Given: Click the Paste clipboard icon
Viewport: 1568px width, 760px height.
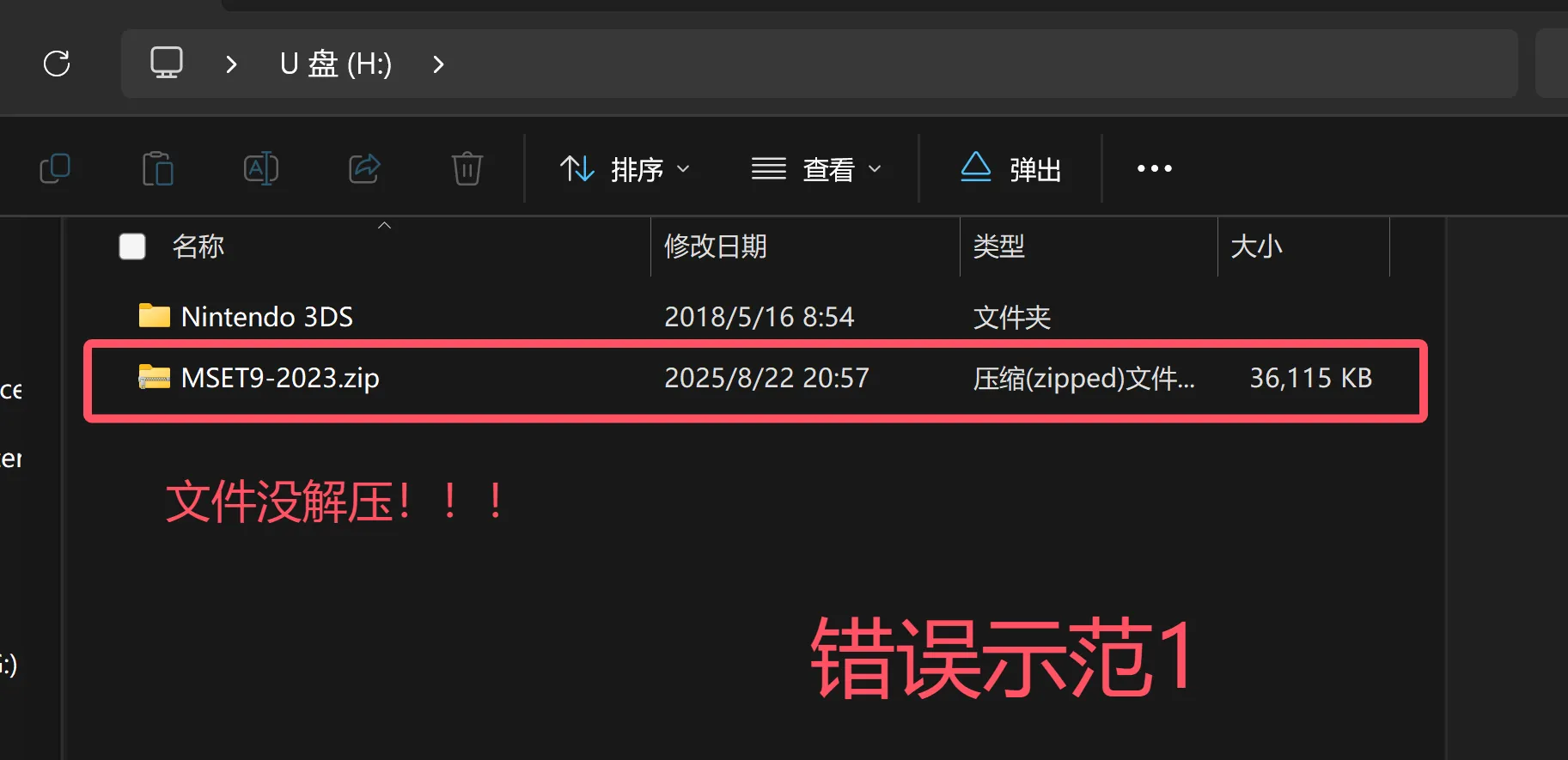Looking at the screenshot, I should click(x=158, y=168).
